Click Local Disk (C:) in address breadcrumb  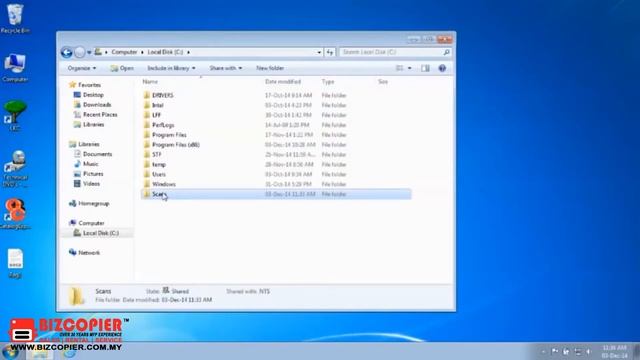coord(165,52)
